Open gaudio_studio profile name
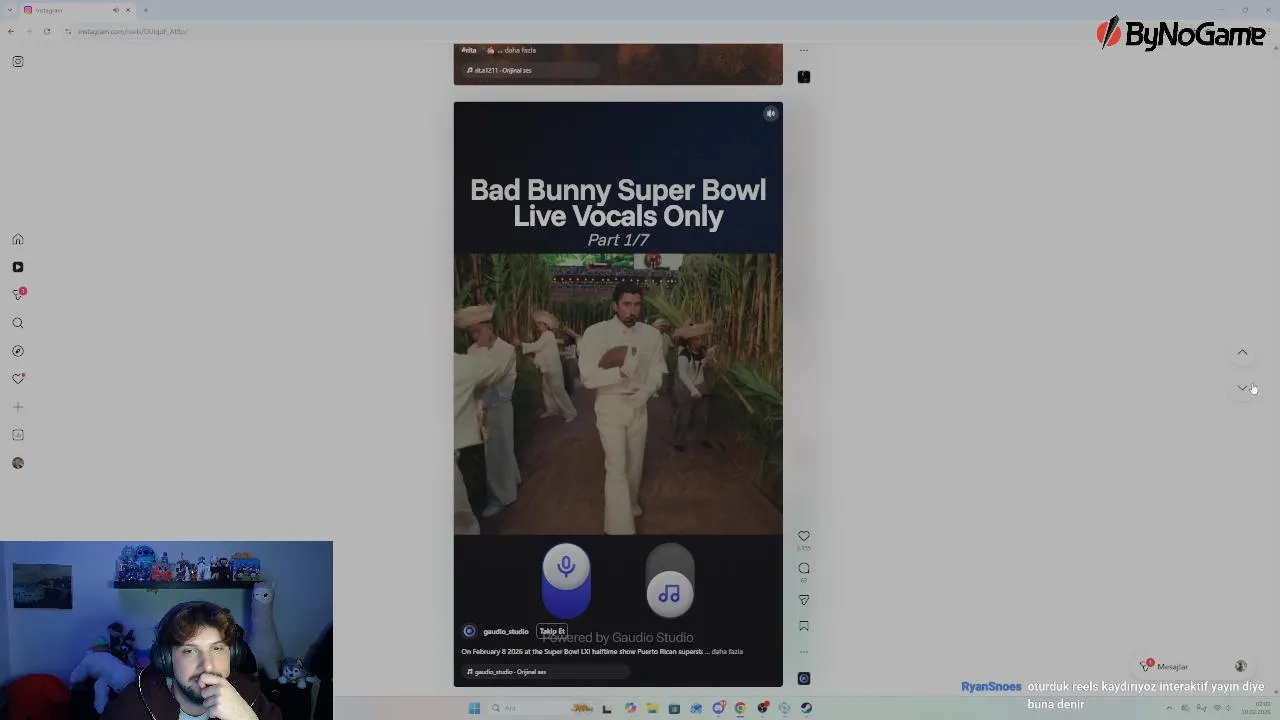Screen dimensions: 1280x720 (x=506, y=631)
